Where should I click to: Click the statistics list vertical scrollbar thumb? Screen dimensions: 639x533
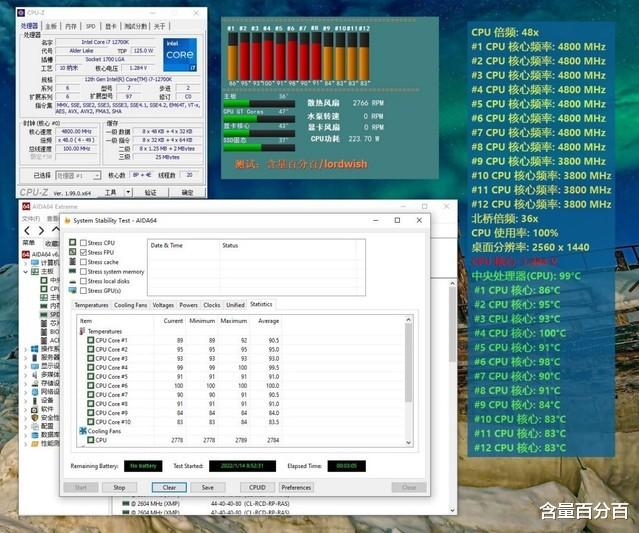pyautogui.click(x=408, y=363)
